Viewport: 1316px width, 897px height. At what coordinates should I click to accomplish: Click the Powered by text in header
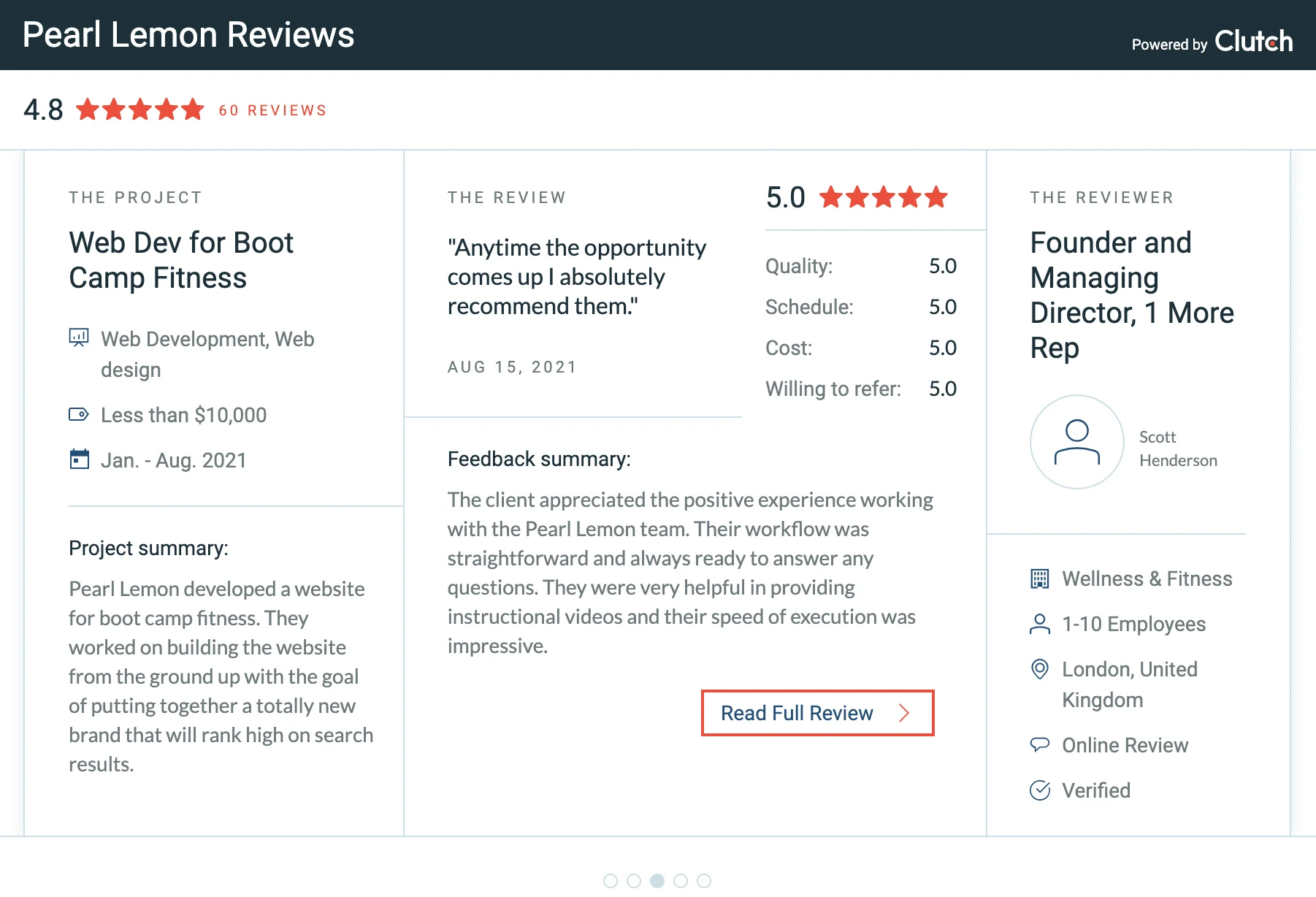pyautogui.click(x=1169, y=45)
